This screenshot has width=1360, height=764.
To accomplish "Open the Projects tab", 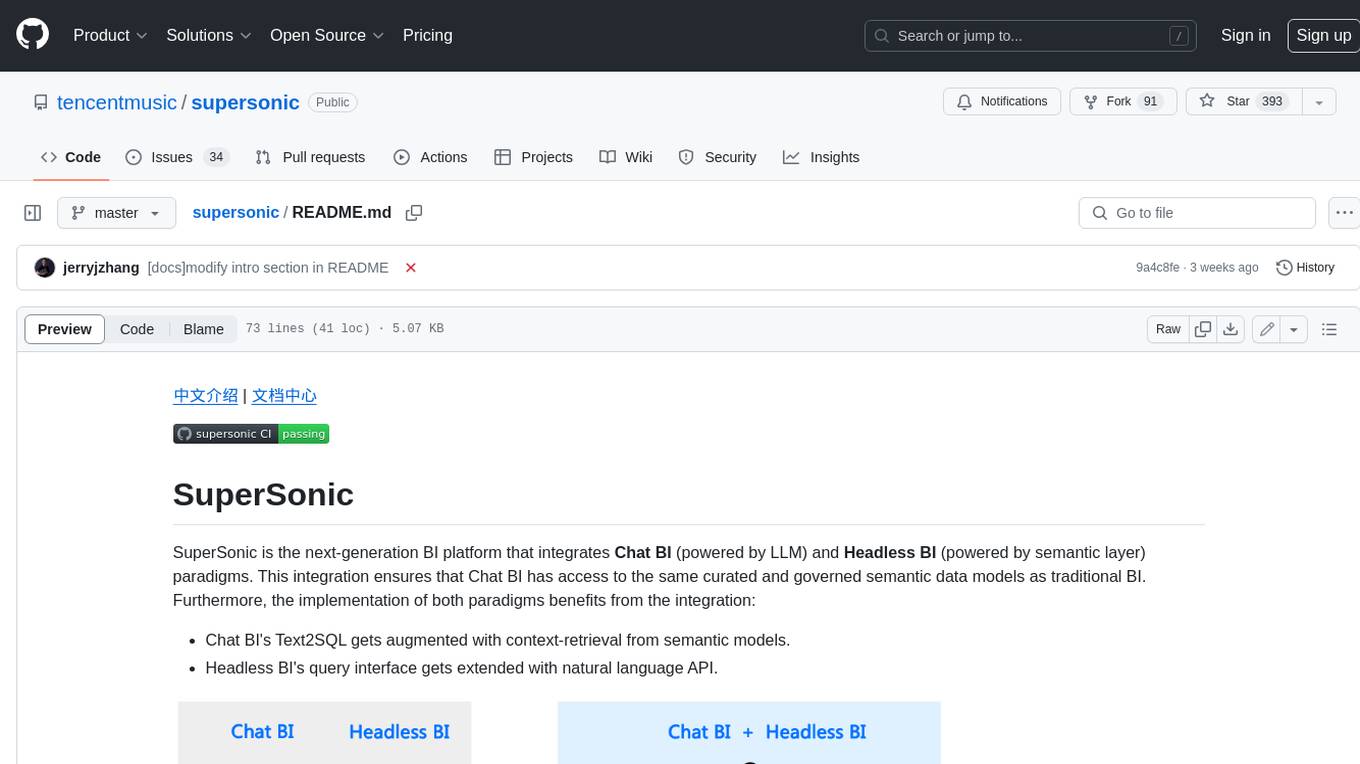I will pos(533,157).
